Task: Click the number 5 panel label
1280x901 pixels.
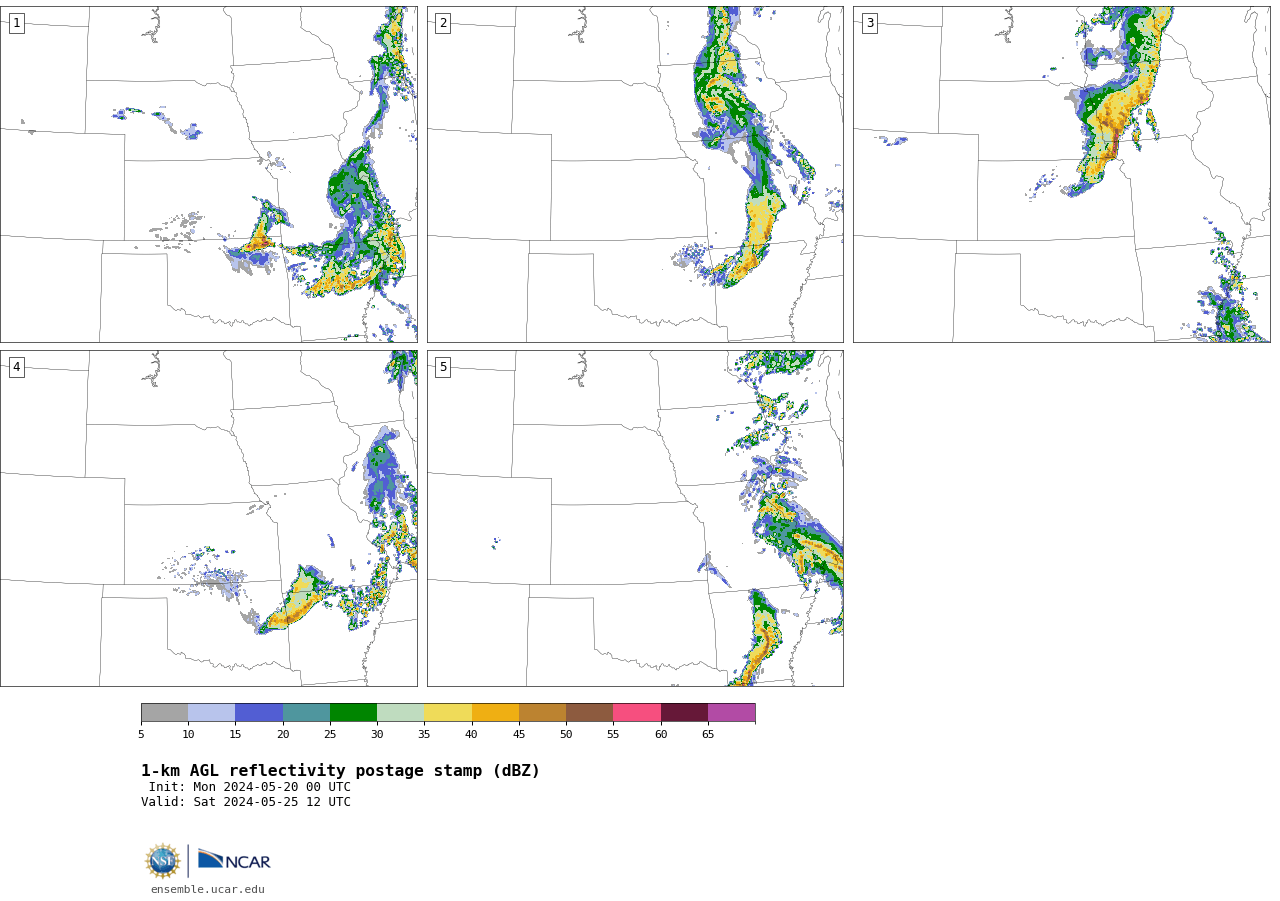Action: point(443,367)
